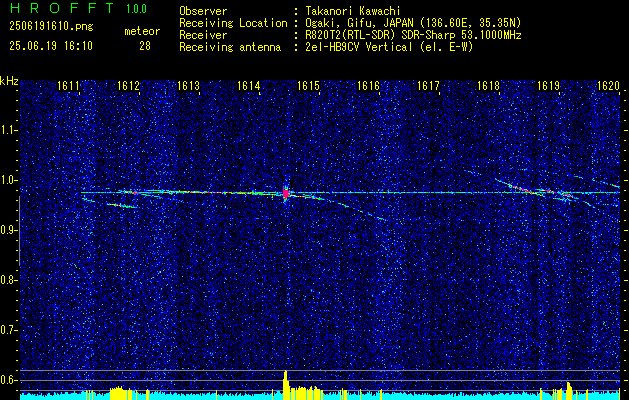Click the 1618 time marker

click(488, 86)
